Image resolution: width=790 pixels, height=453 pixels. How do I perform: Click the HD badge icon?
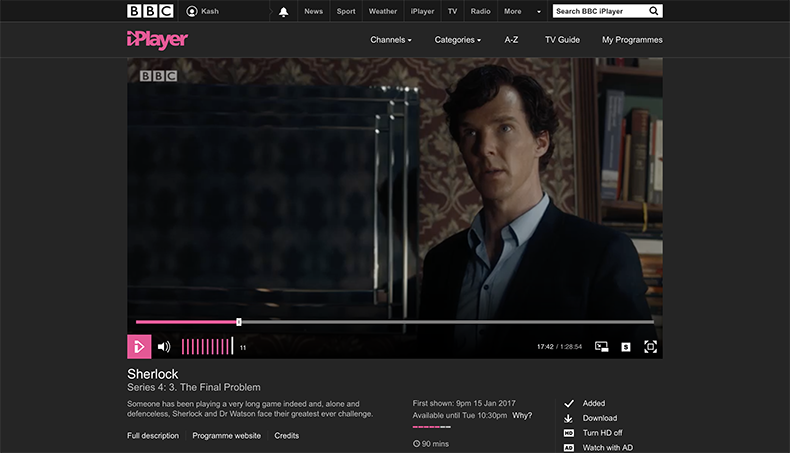[x=569, y=433]
